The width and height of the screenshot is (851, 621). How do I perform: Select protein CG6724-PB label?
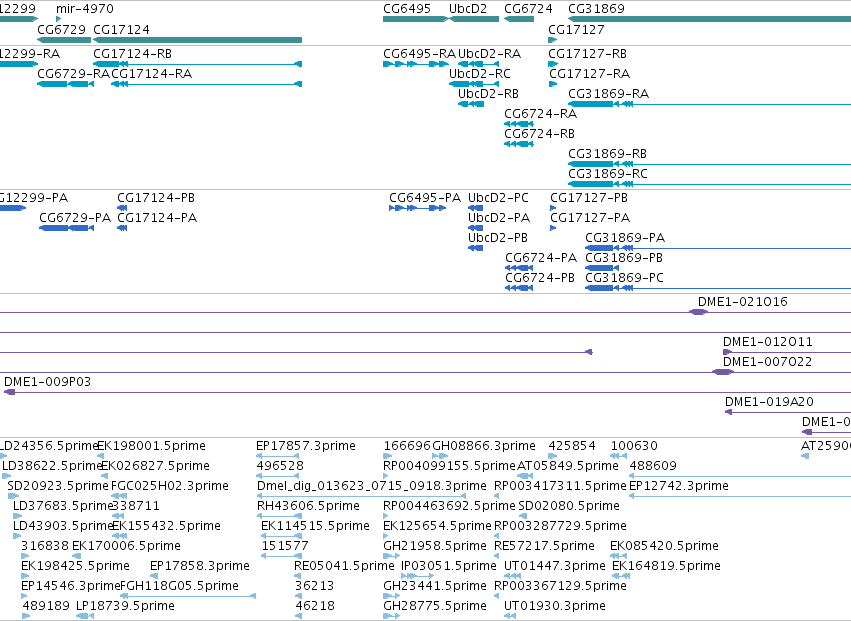(x=540, y=278)
